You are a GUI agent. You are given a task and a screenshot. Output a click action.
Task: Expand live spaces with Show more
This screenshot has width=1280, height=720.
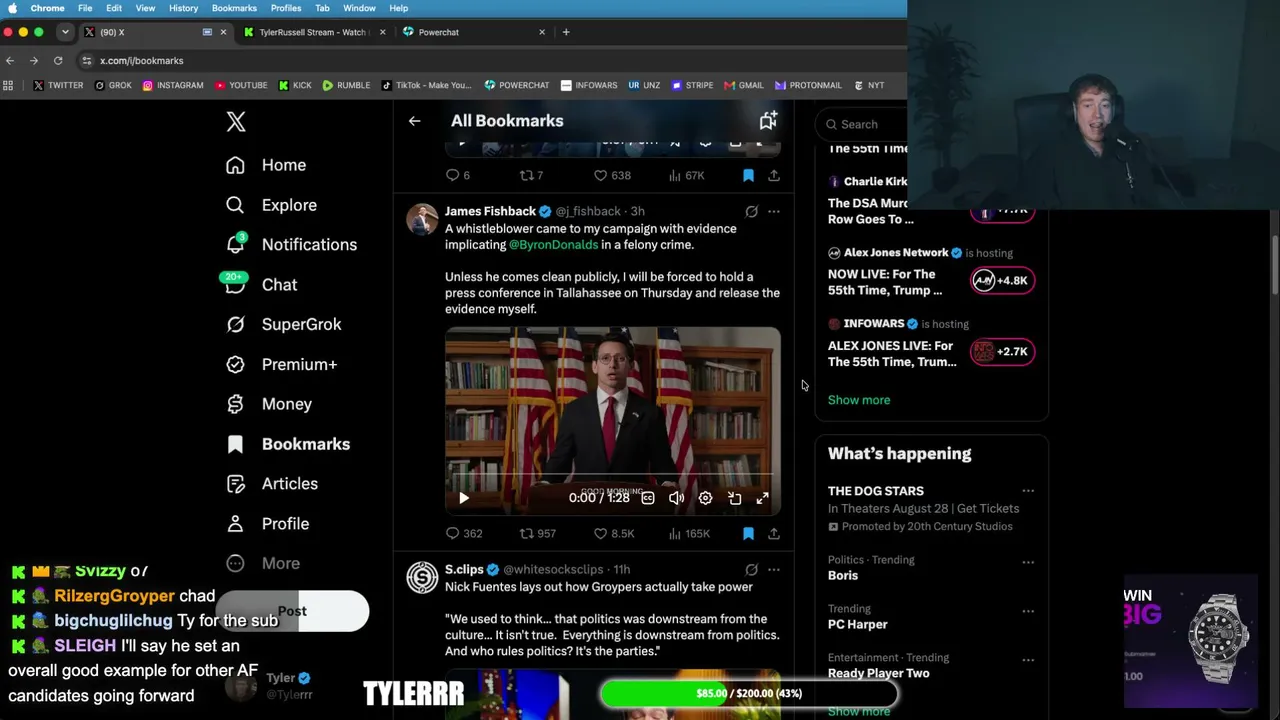point(859,400)
